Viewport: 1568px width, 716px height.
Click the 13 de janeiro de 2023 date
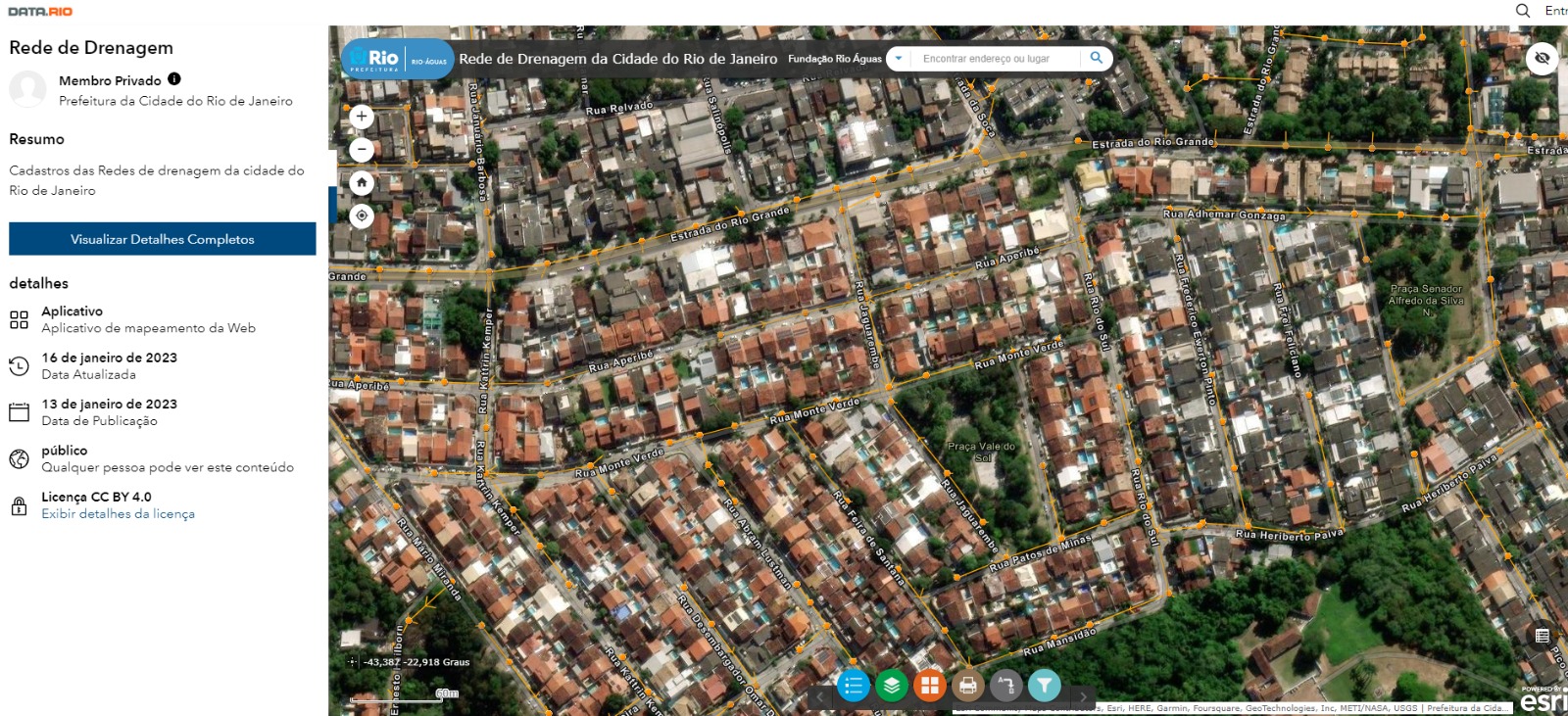[x=109, y=404]
